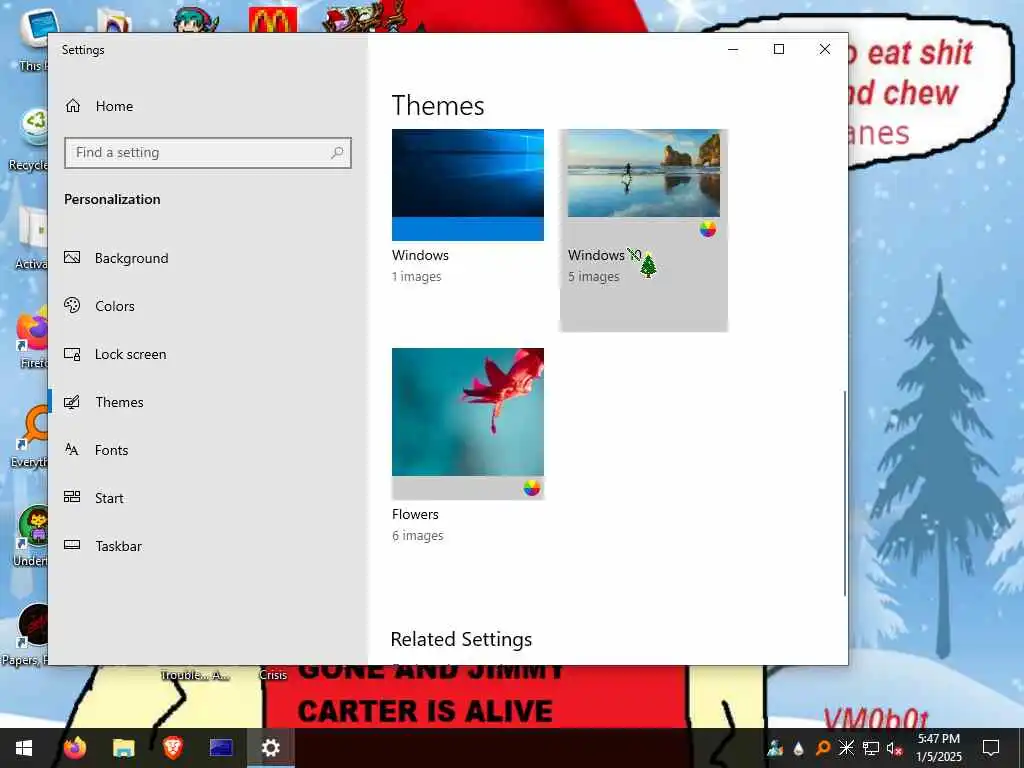
Task: Click the Themes page heading
Action: pyautogui.click(x=438, y=106)
